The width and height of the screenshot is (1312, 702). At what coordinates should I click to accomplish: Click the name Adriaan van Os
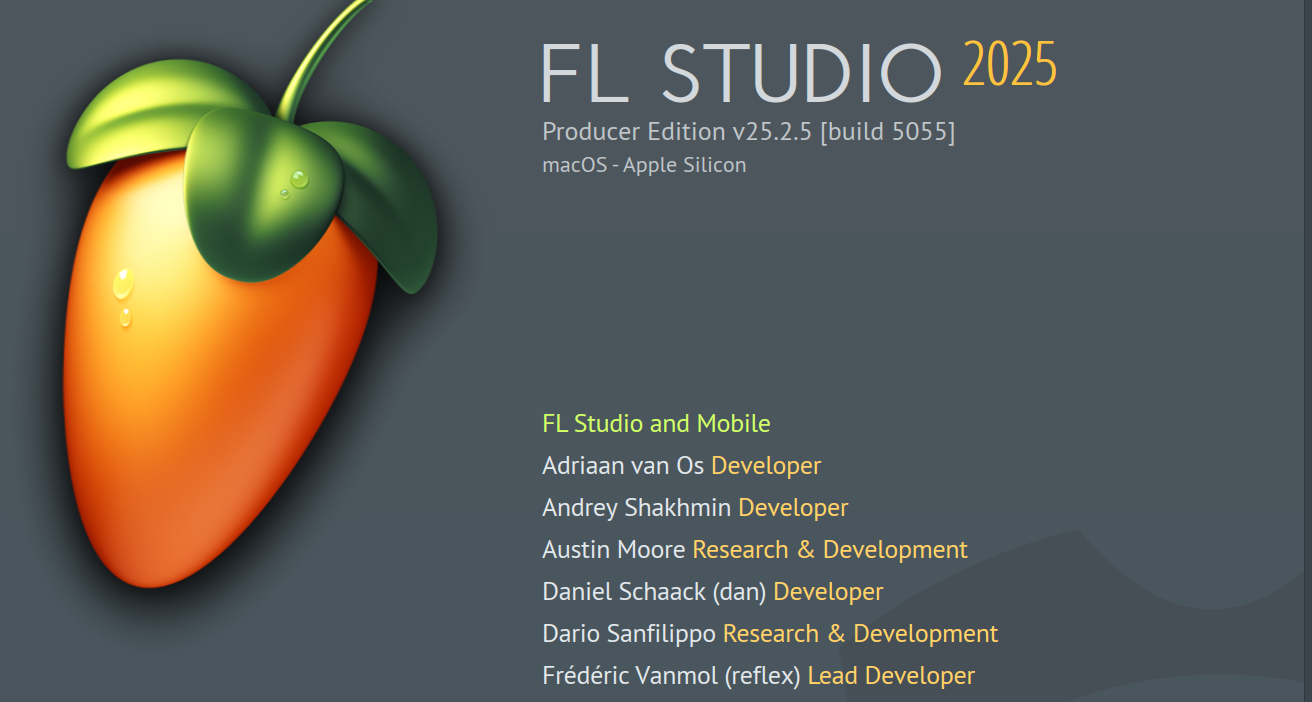pos(624,466)
